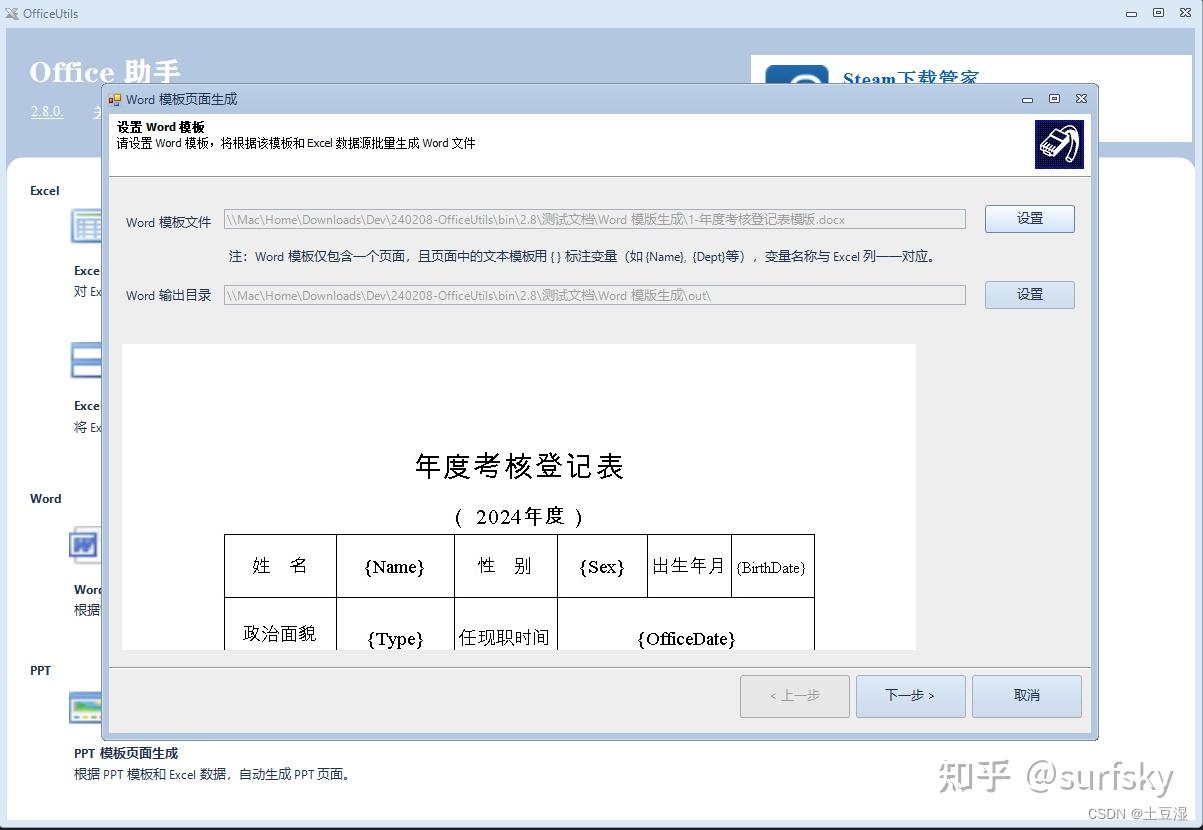Image resolution: width=1203 pixels, height=830 pixels.
Task: Click 设置 button for Word 模板文件
Action: [1029, 219]
